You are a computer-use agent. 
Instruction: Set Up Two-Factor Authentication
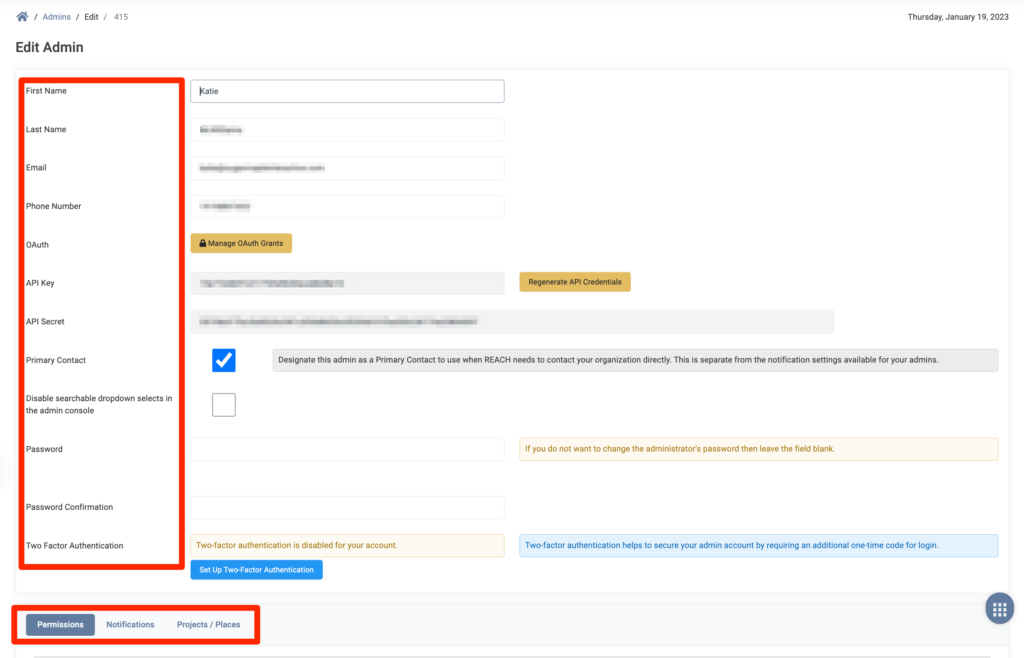tap(257, 570)
